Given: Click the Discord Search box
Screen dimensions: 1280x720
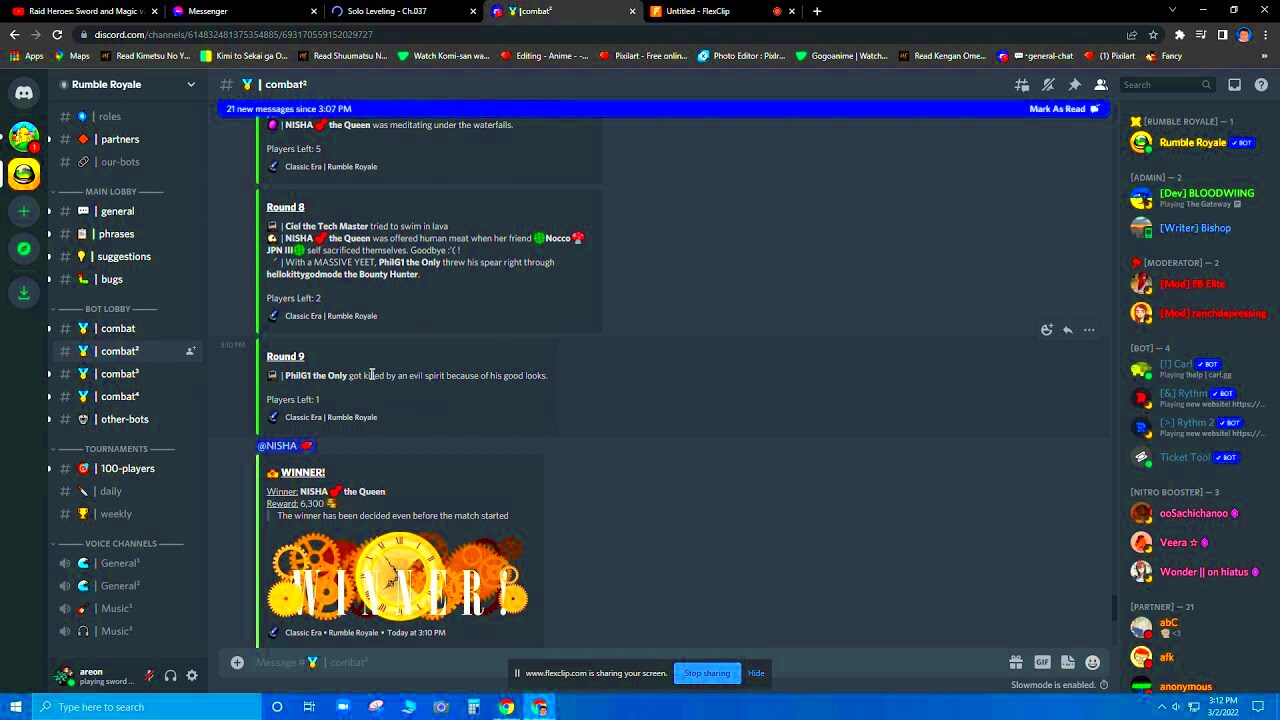Looking at the screenshot, I should 1166,85.
